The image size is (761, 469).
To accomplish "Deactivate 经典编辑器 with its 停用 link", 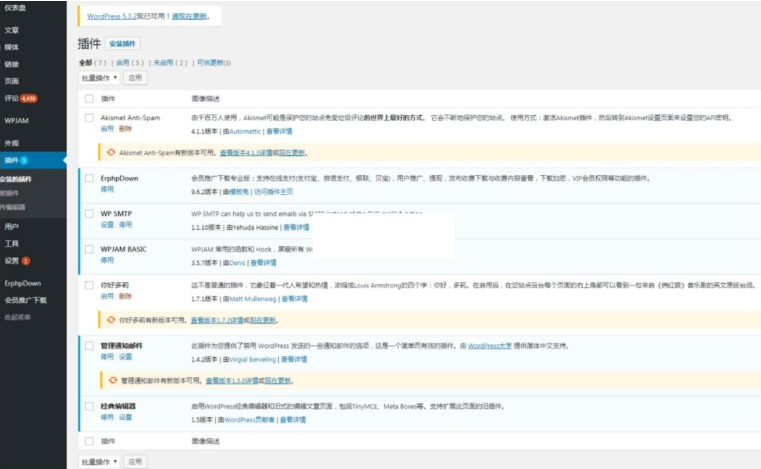I will tap(107, 418).
